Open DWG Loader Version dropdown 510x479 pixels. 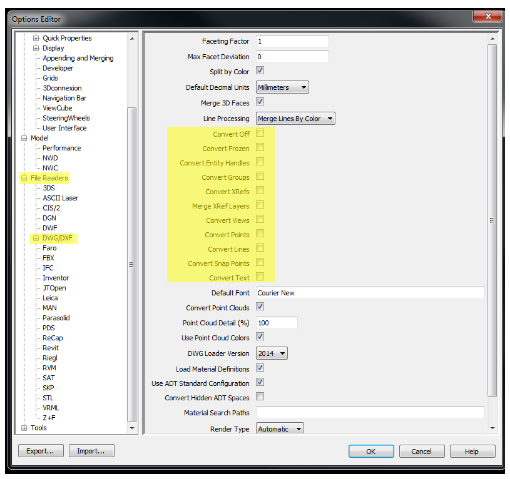[x=272, y=353]
